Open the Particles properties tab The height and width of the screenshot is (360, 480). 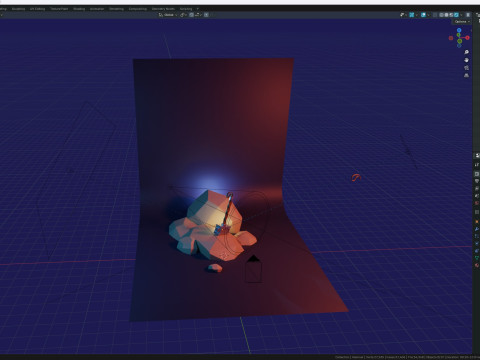tap(477, 236)
